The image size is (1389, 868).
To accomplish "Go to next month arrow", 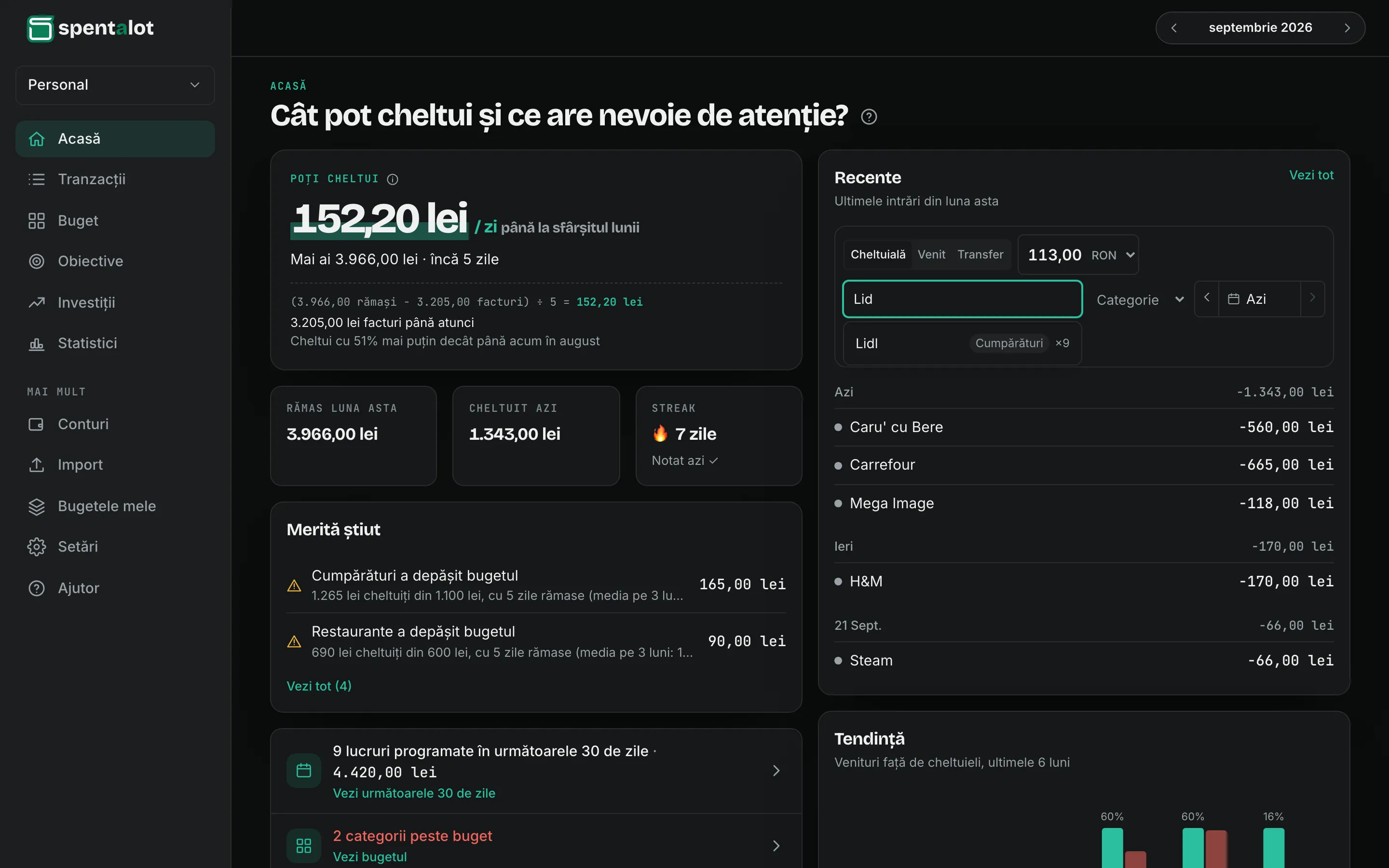I will (x=1347, y=28).
